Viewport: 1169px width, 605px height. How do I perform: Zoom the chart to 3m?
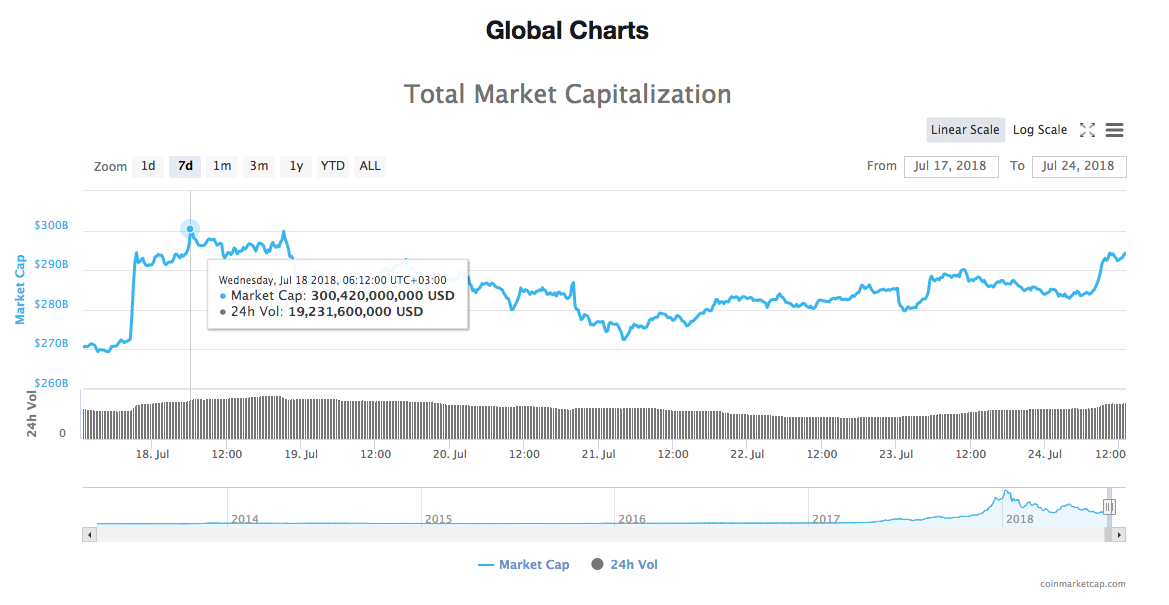pyautogui.click(x=258, y=166)
